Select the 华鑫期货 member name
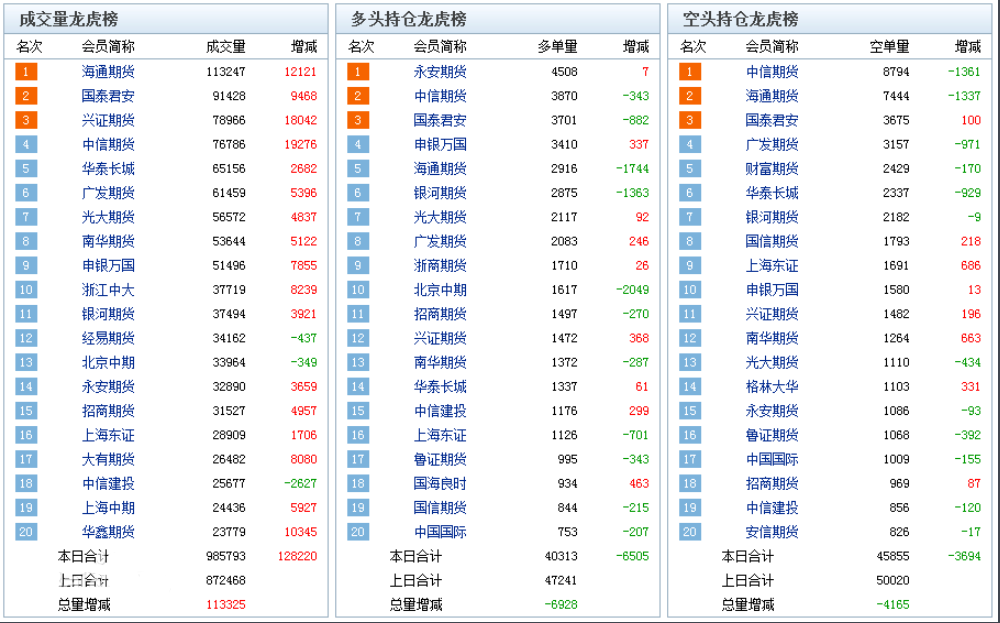 point(108,532)
